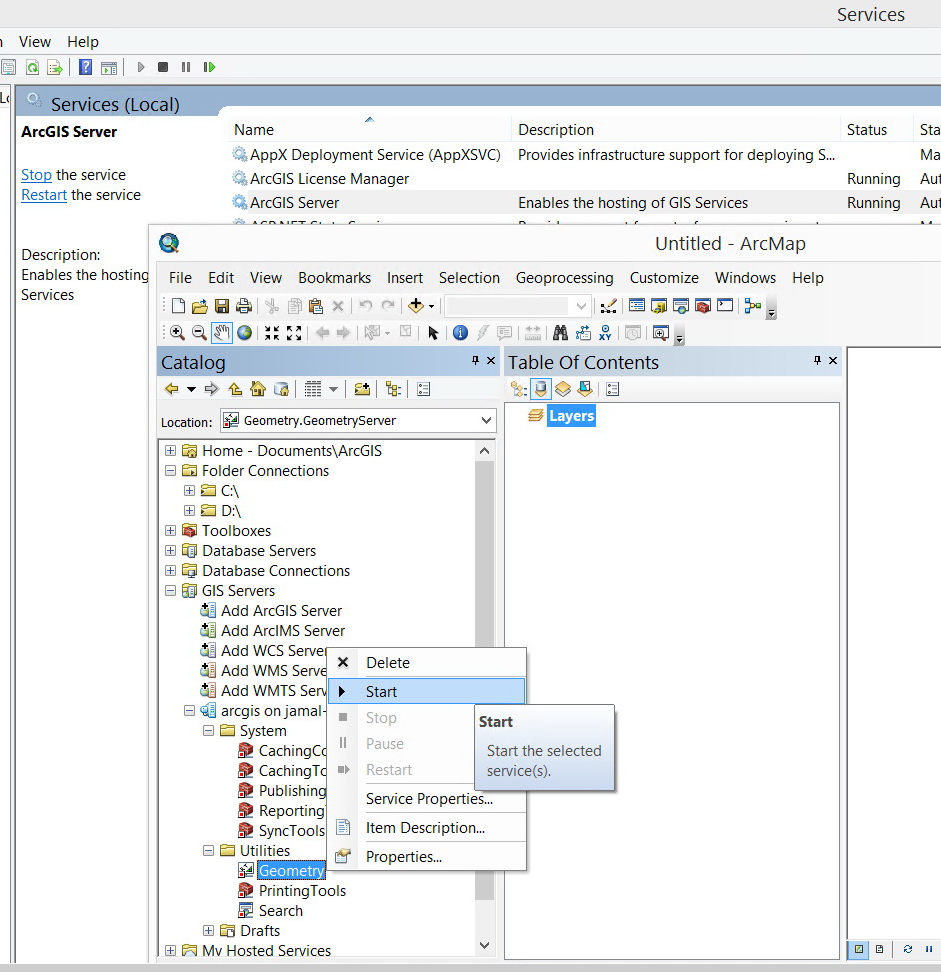Click Restart the service link in Services
This screenshot has height=972, width=941.
44,195
